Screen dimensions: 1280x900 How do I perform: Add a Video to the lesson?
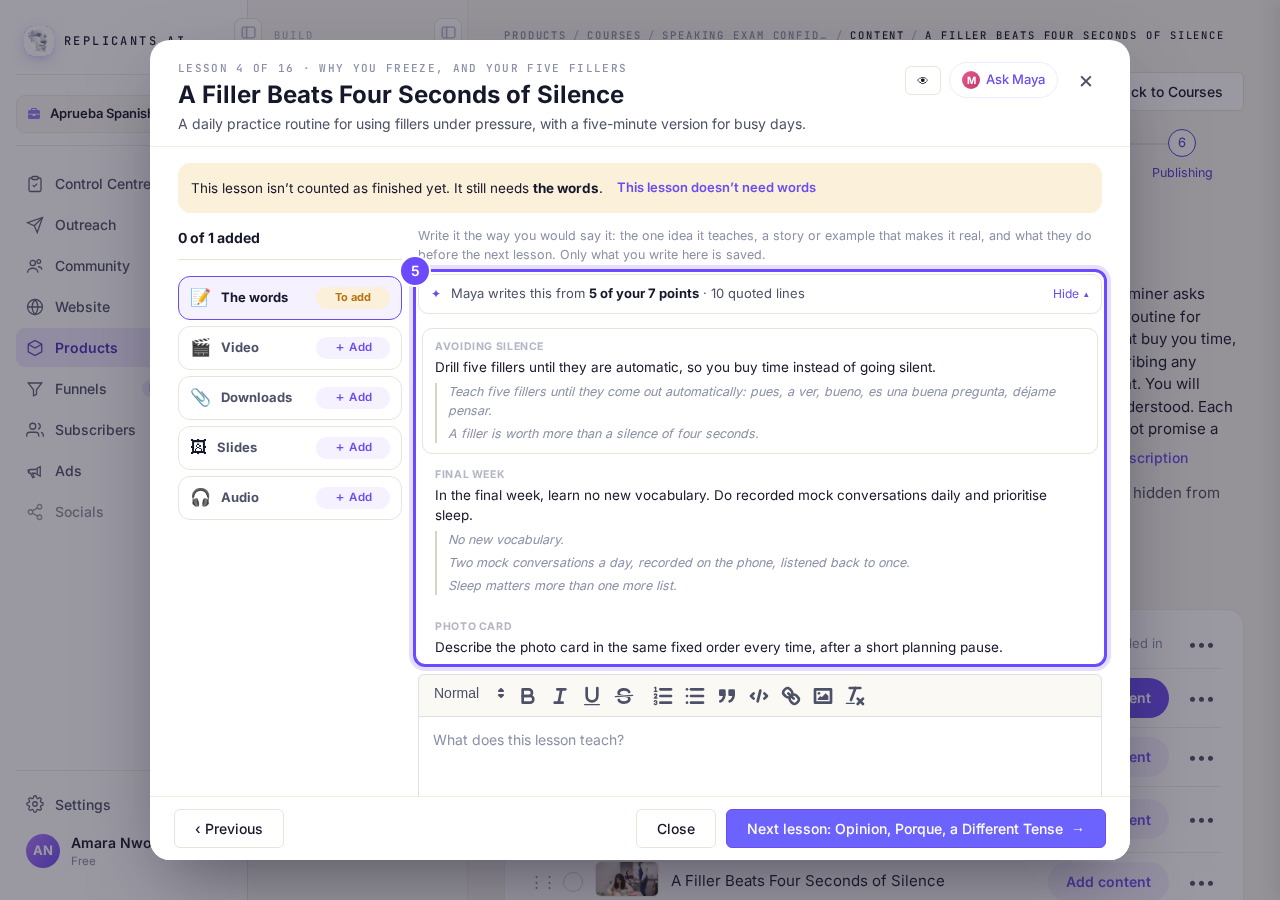353,348
